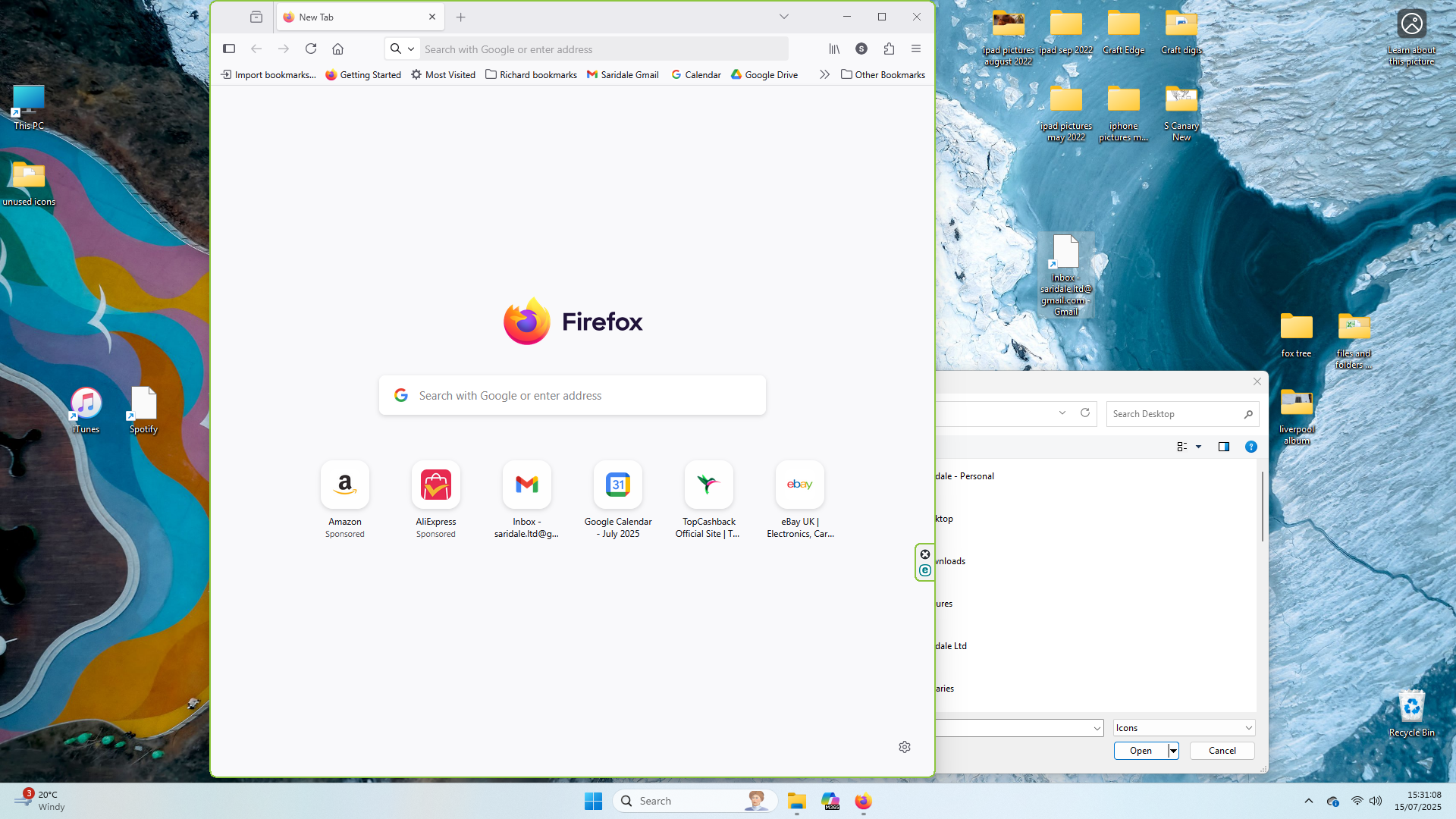The width and height of the screenshot is (1456, 819).
Task: Open dialog view options dropdown arrow
Action: point(1199,447)
